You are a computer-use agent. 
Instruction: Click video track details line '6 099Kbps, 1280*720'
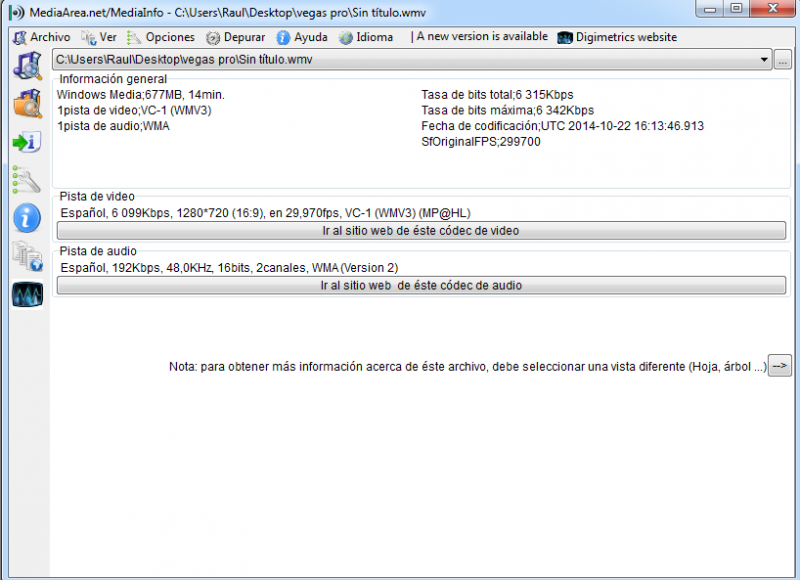click(265, 213)
